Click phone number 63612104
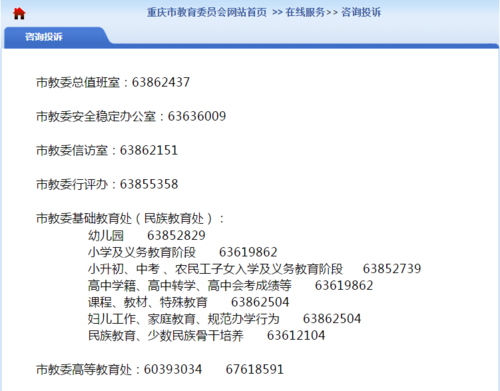This screenshot has width=500, height=391. (296, 336)
